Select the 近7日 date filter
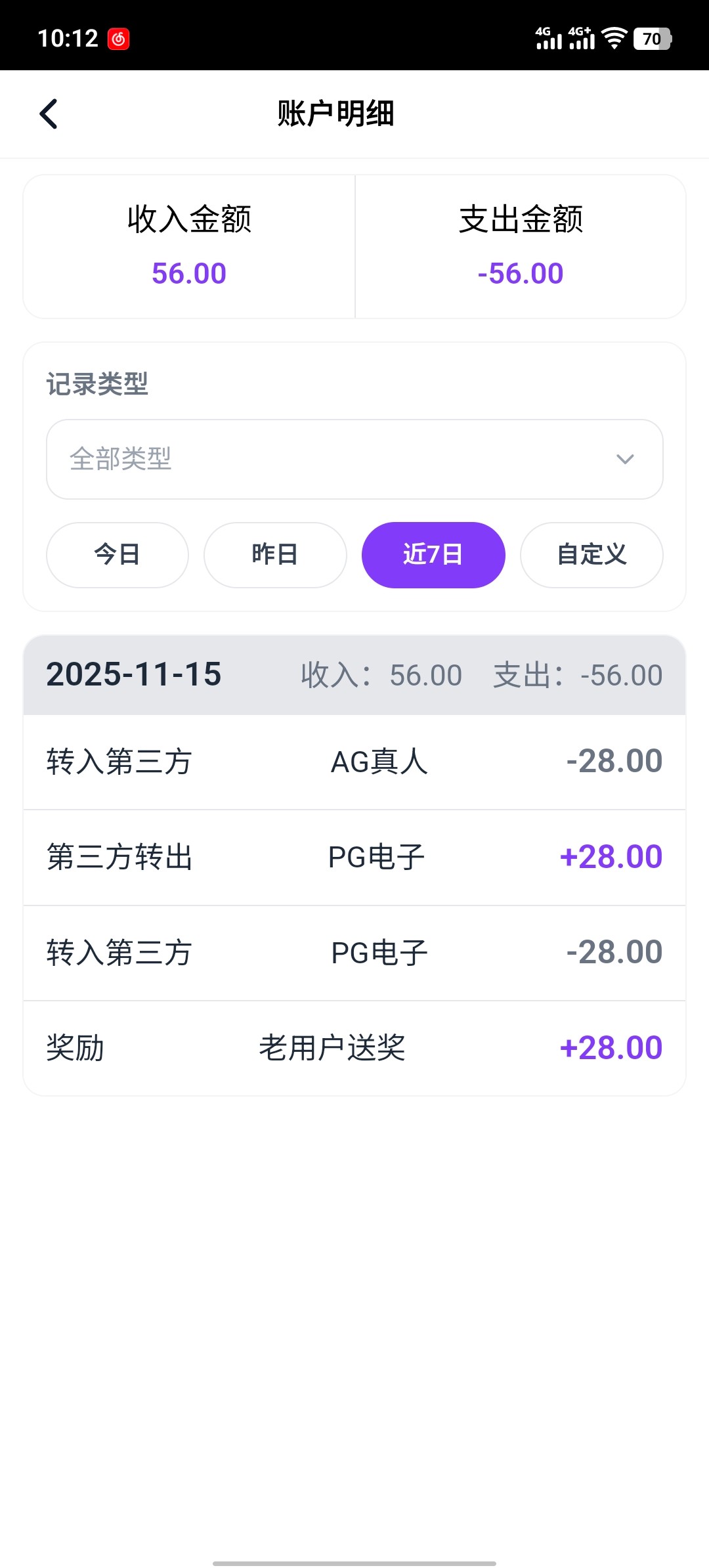709x1568 pixels. (x=433, y=555)
